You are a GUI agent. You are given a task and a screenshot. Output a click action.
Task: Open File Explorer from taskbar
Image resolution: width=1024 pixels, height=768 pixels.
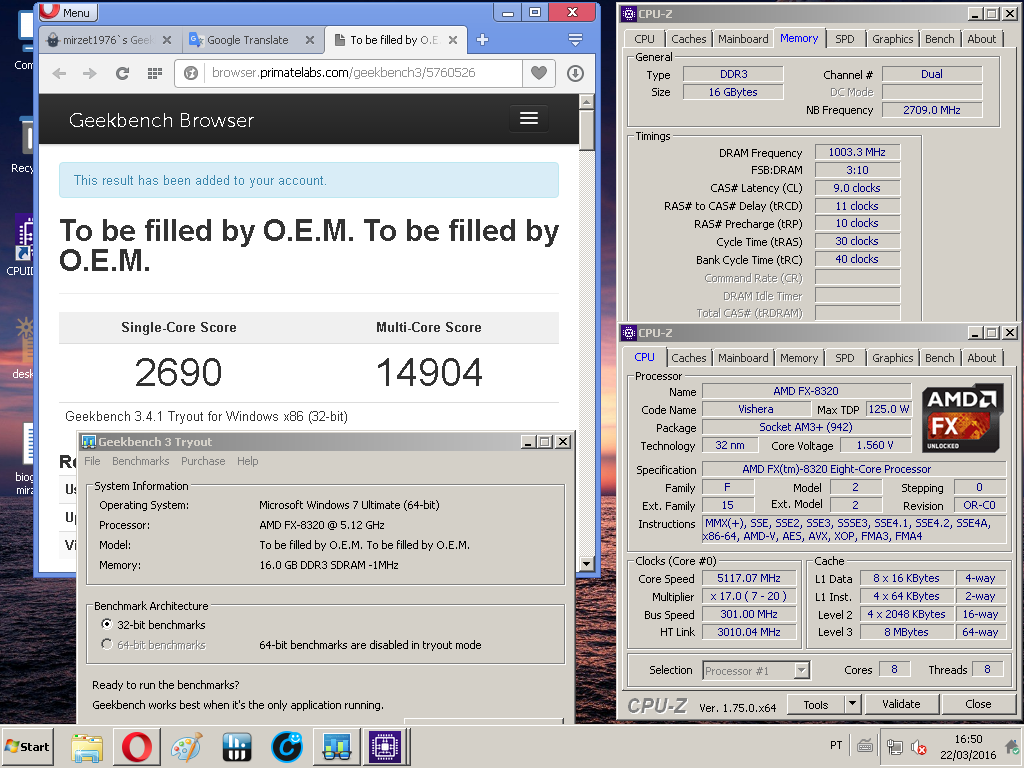pos(87,747)
